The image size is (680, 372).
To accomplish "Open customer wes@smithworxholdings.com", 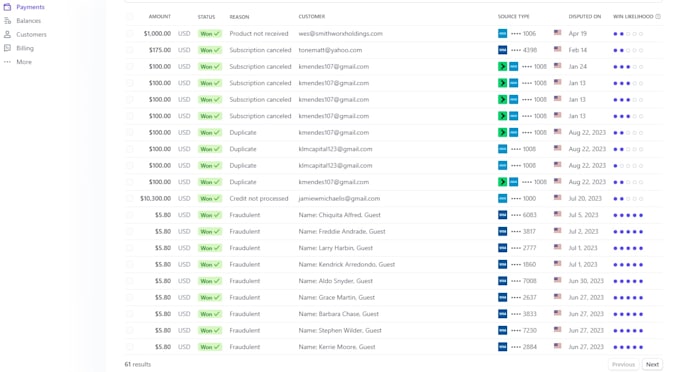I will click(340, 33).
